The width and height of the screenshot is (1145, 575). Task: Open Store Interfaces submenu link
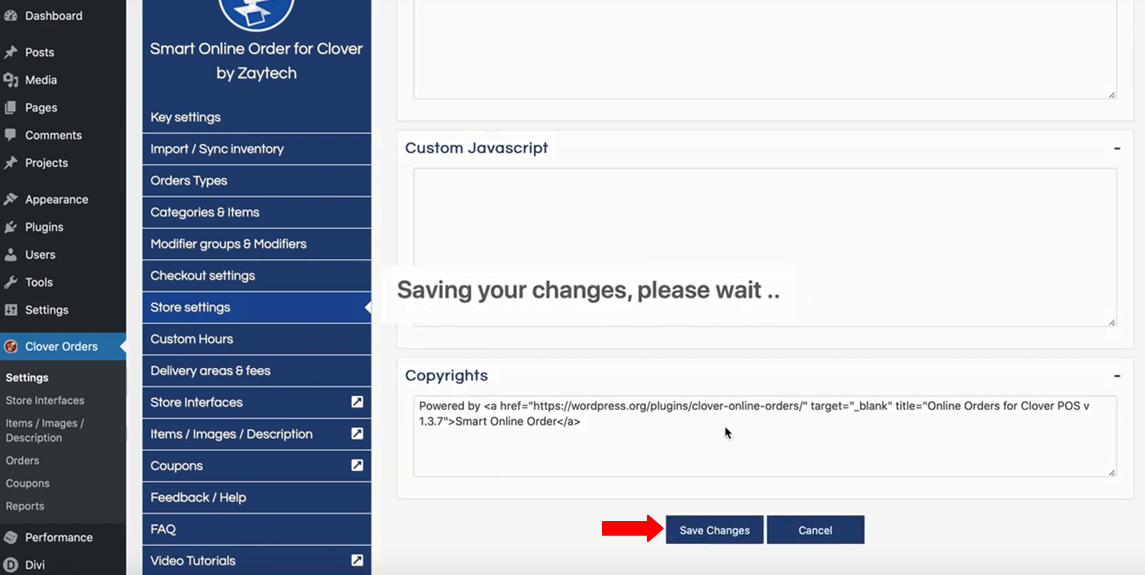[45, 400]
